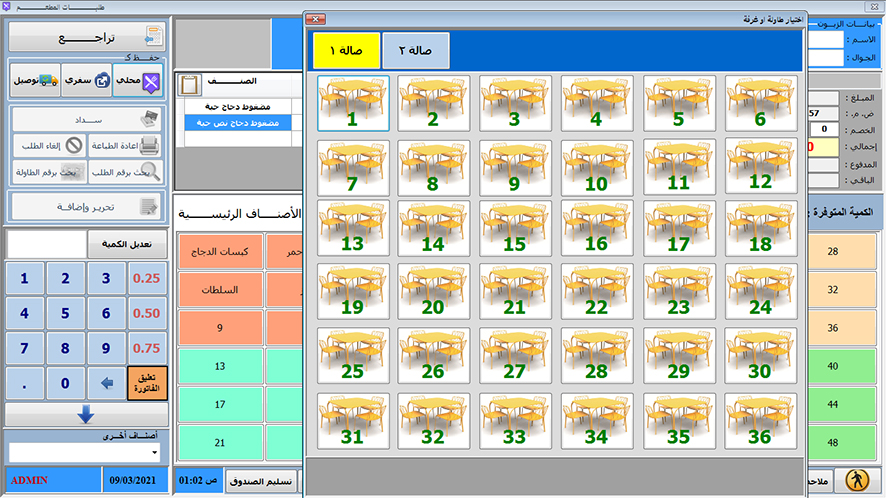
Task: Click the delivery truck (توصيل) button
Action: click(x=34, y=78)
